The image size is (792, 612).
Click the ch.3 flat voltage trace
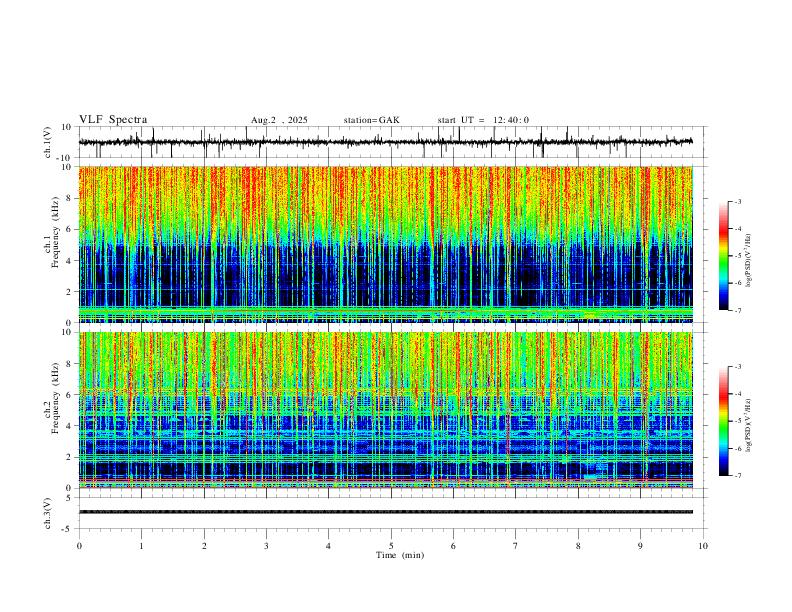(x=386, y=512)
